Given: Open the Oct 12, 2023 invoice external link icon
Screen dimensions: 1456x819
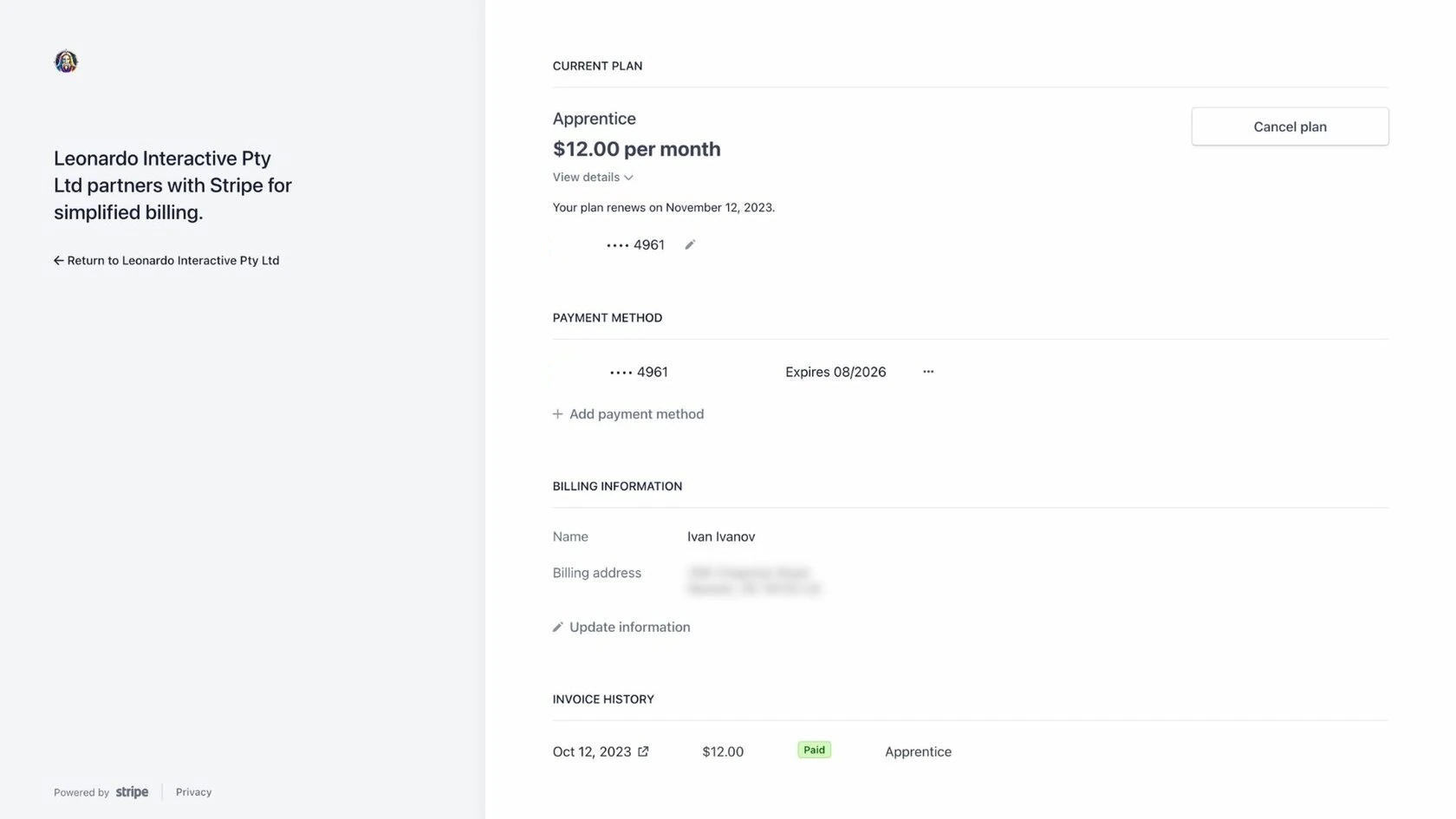Looking at the screenshot, I should tap(643, 751).
